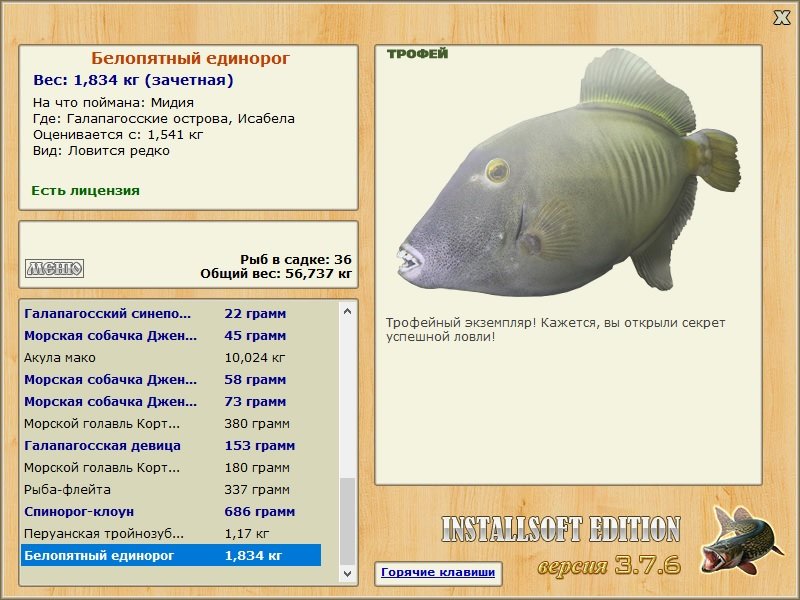Select Морская собачка Джен... 45 грамм row
The height and width of the screenshot is (600, 800).
[x=171, y=336]
